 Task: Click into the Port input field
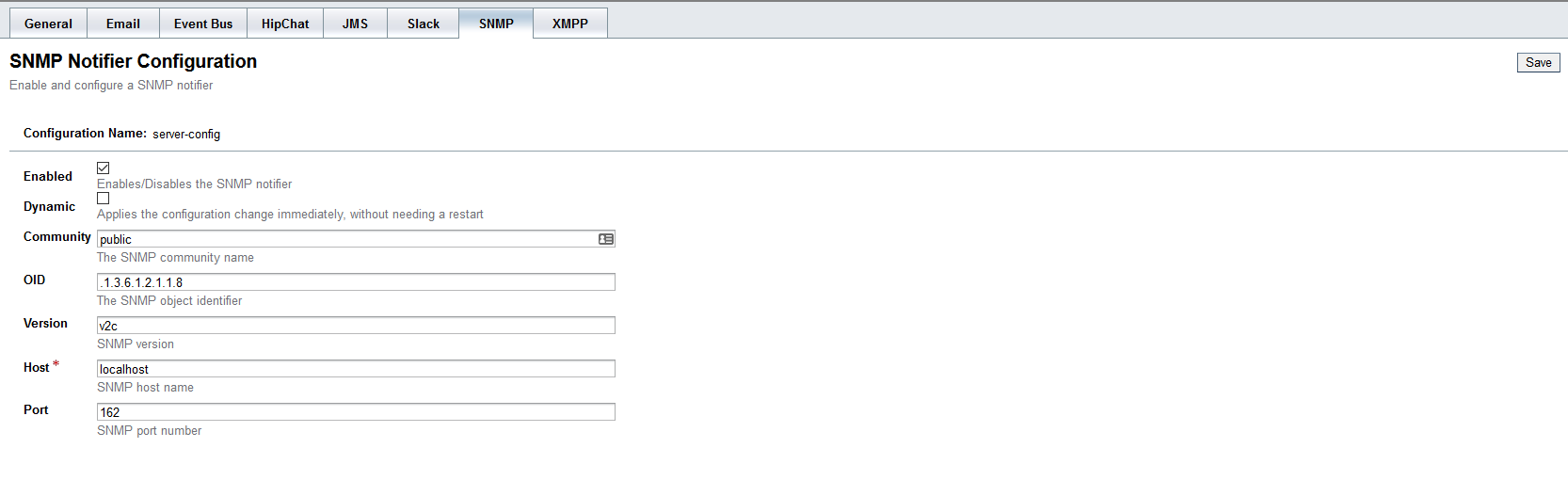(x=356, y=412)
